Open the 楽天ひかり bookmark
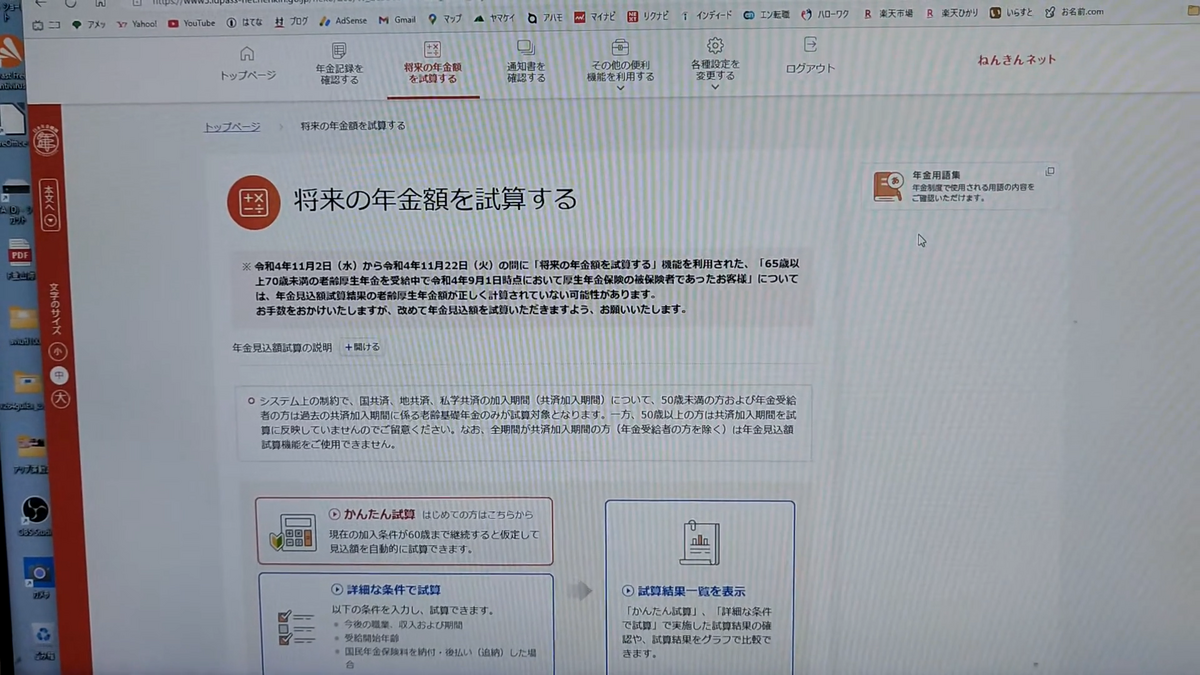The image size is (1200, 675). tap(953, 13)
